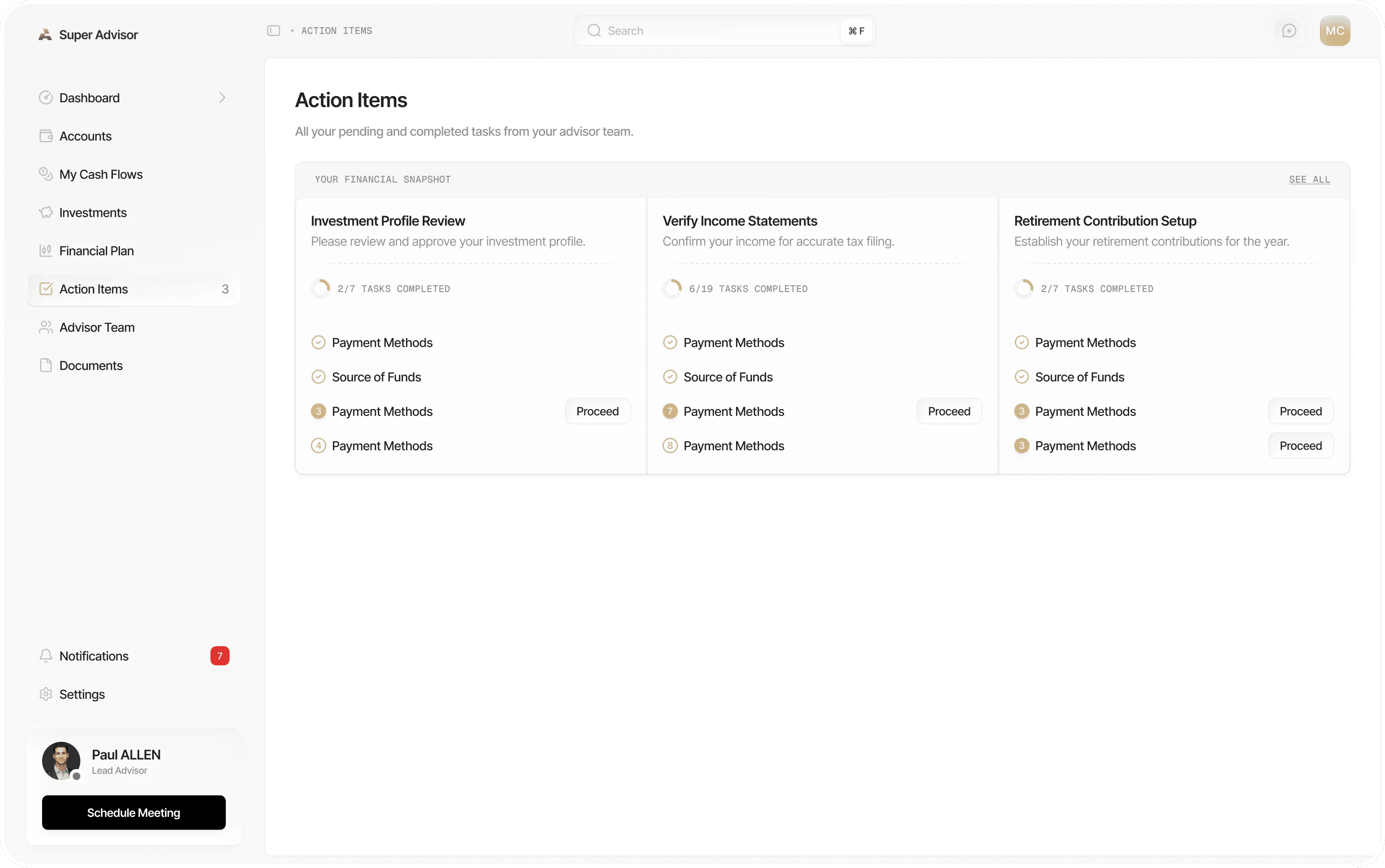Viewport: 1385px width, 868px height.
Task: Click the ⌘F shortcut badge in search
Action: tap(856, 31)
